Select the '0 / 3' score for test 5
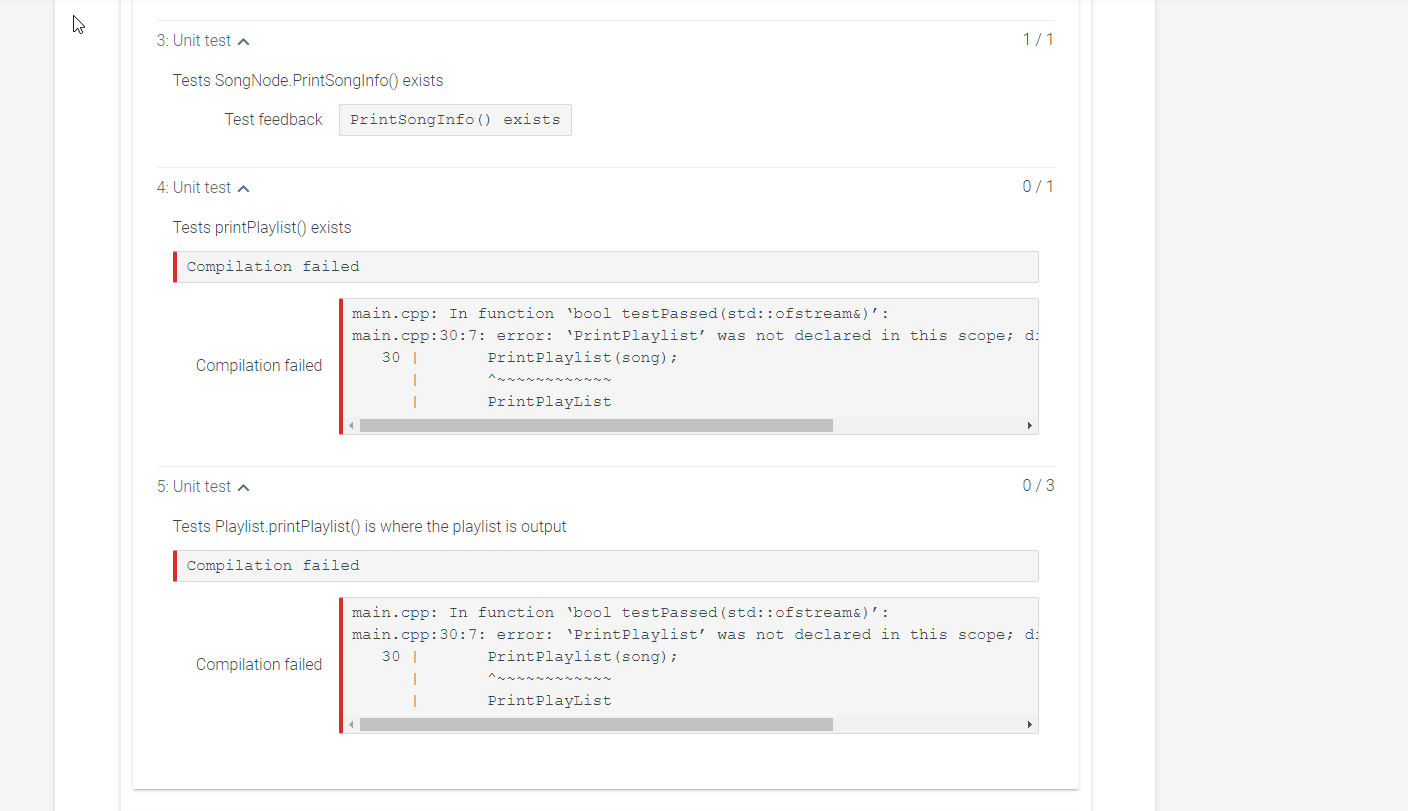 click(x=1038, y=485)
